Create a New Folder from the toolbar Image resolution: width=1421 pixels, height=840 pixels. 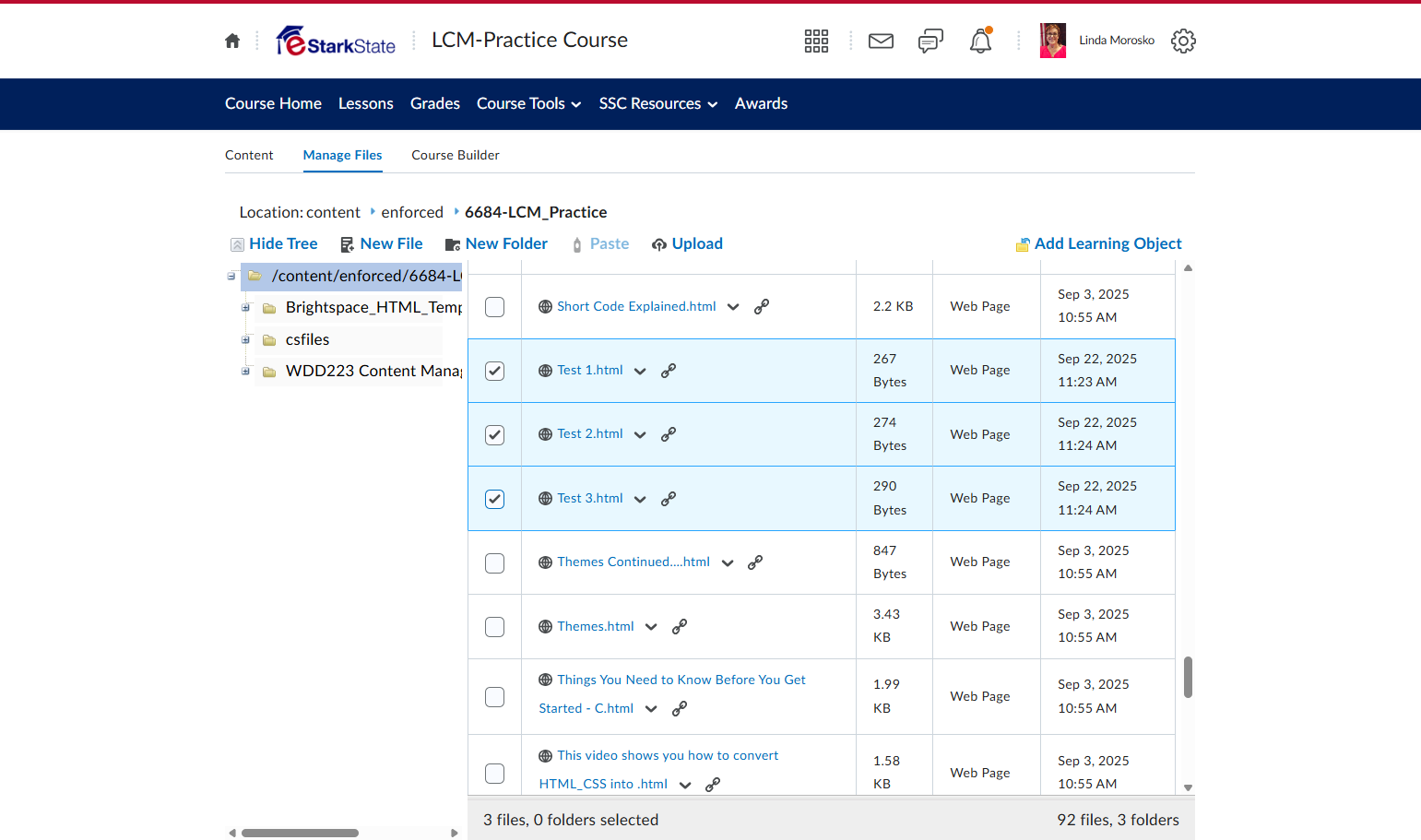tap(496, 243)
